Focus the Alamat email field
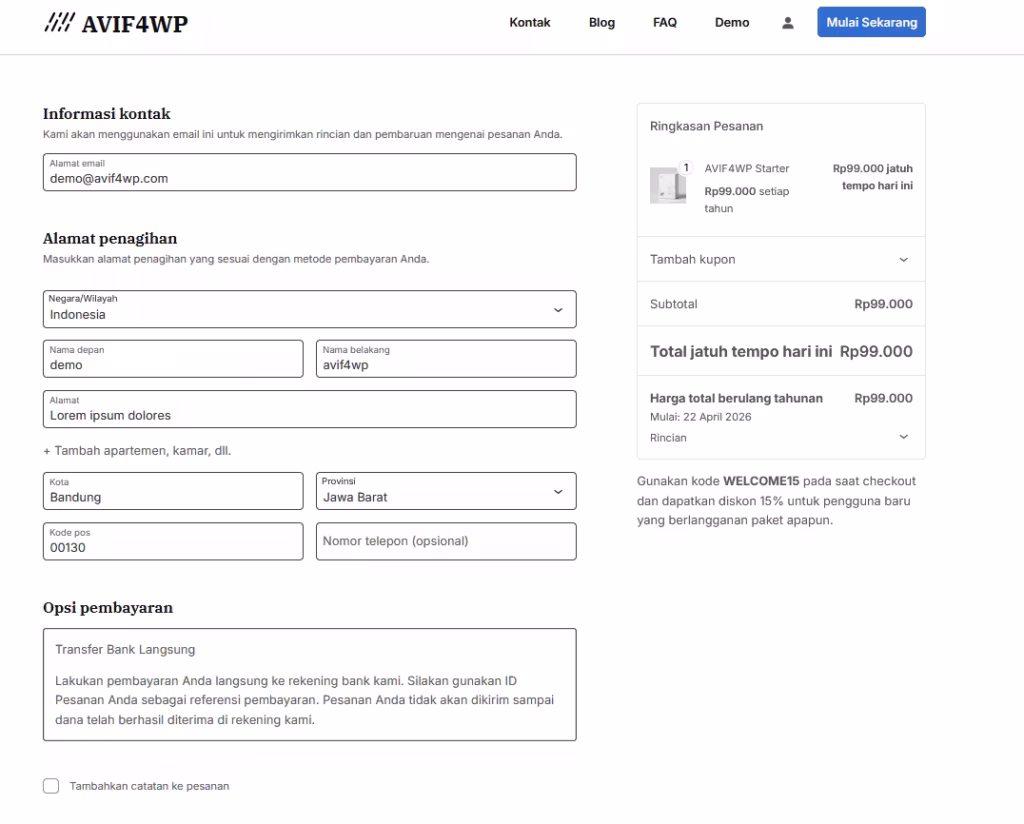Image resolution: width=1024 pixels, height=824 pixels. pos(310,172)
